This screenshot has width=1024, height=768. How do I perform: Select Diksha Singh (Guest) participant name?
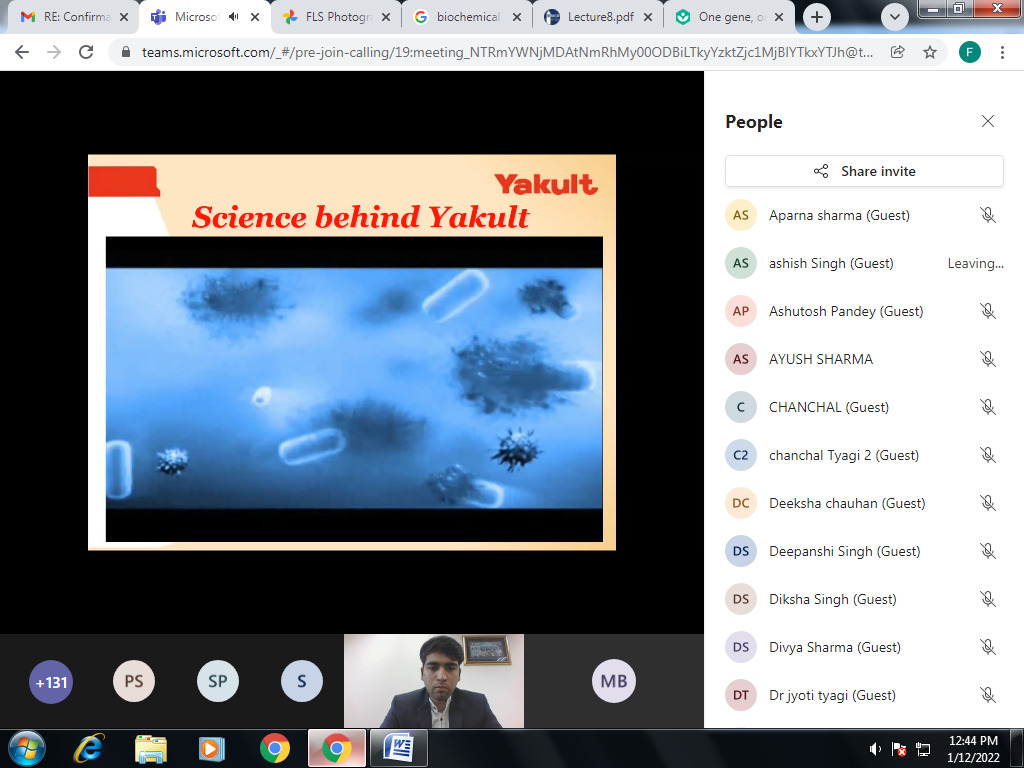pyautogui.click(x=833, y=599)
